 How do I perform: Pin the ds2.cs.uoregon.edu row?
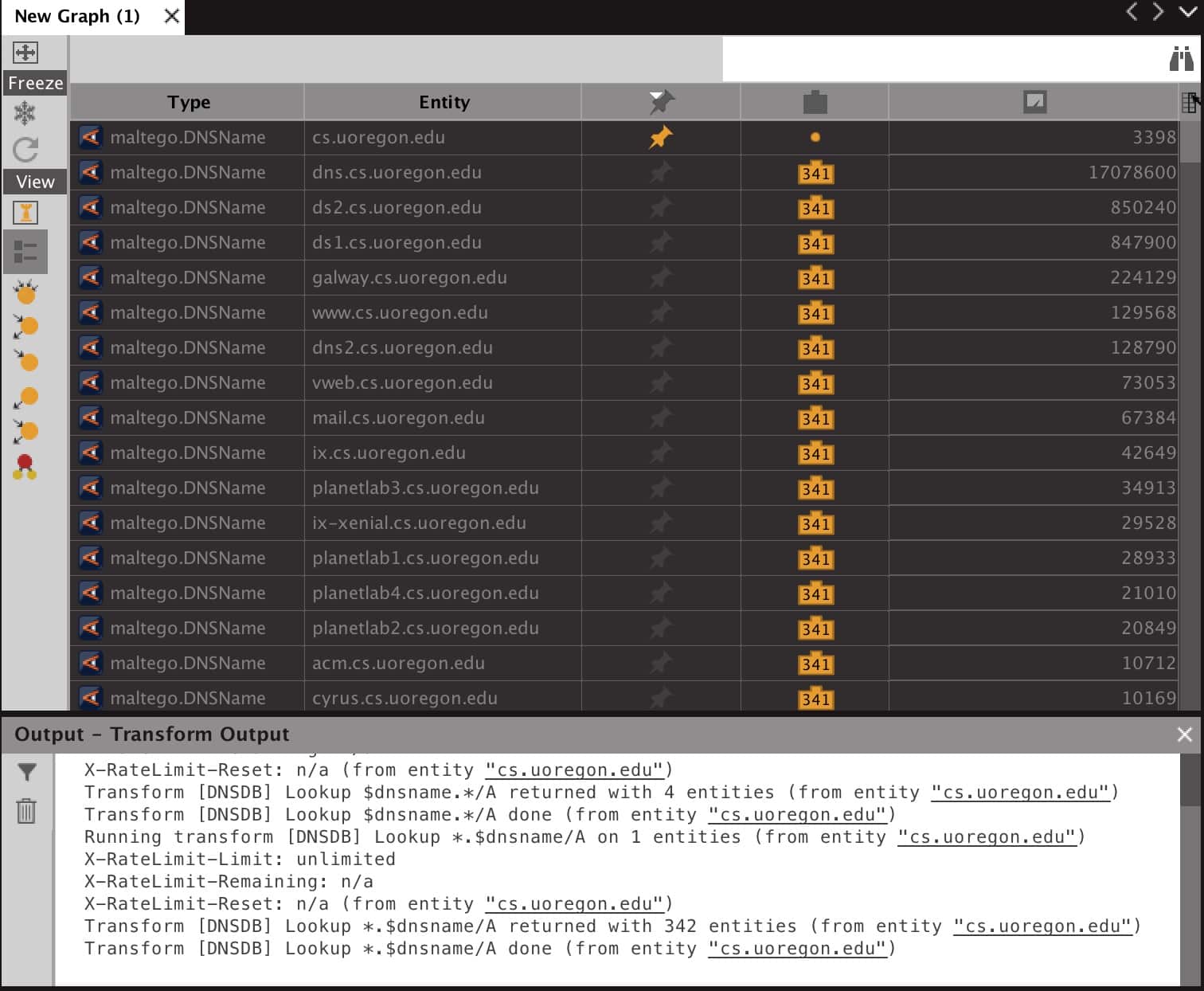(x=660, y=207)
